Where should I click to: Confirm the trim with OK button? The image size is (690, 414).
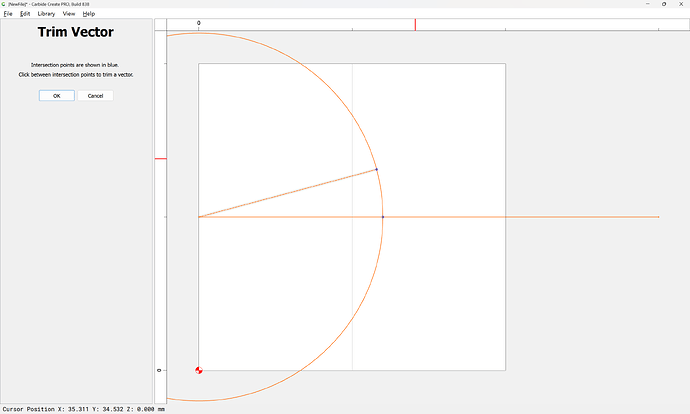56,96
